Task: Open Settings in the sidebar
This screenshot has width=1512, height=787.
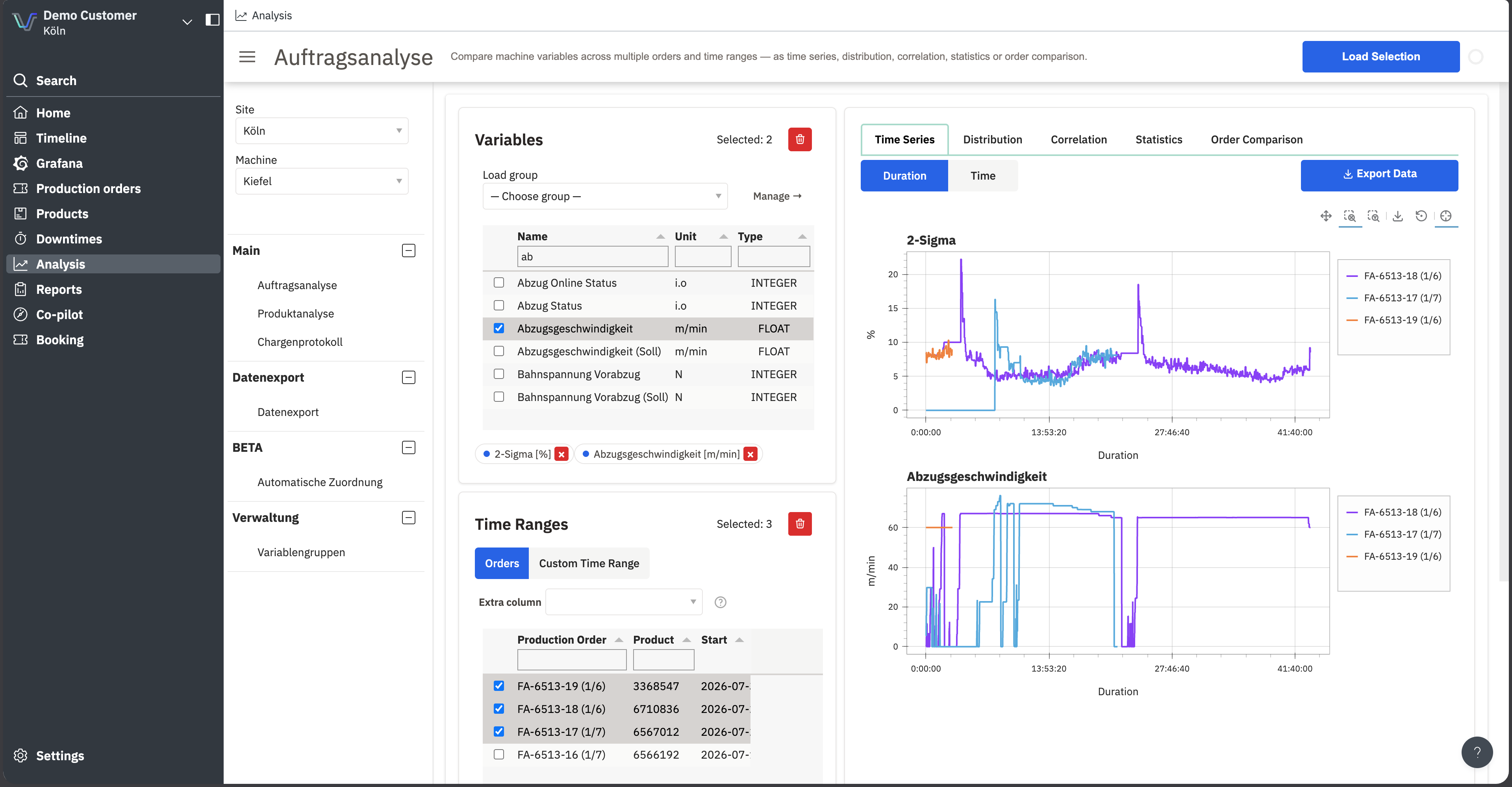Action: (113, 756)
